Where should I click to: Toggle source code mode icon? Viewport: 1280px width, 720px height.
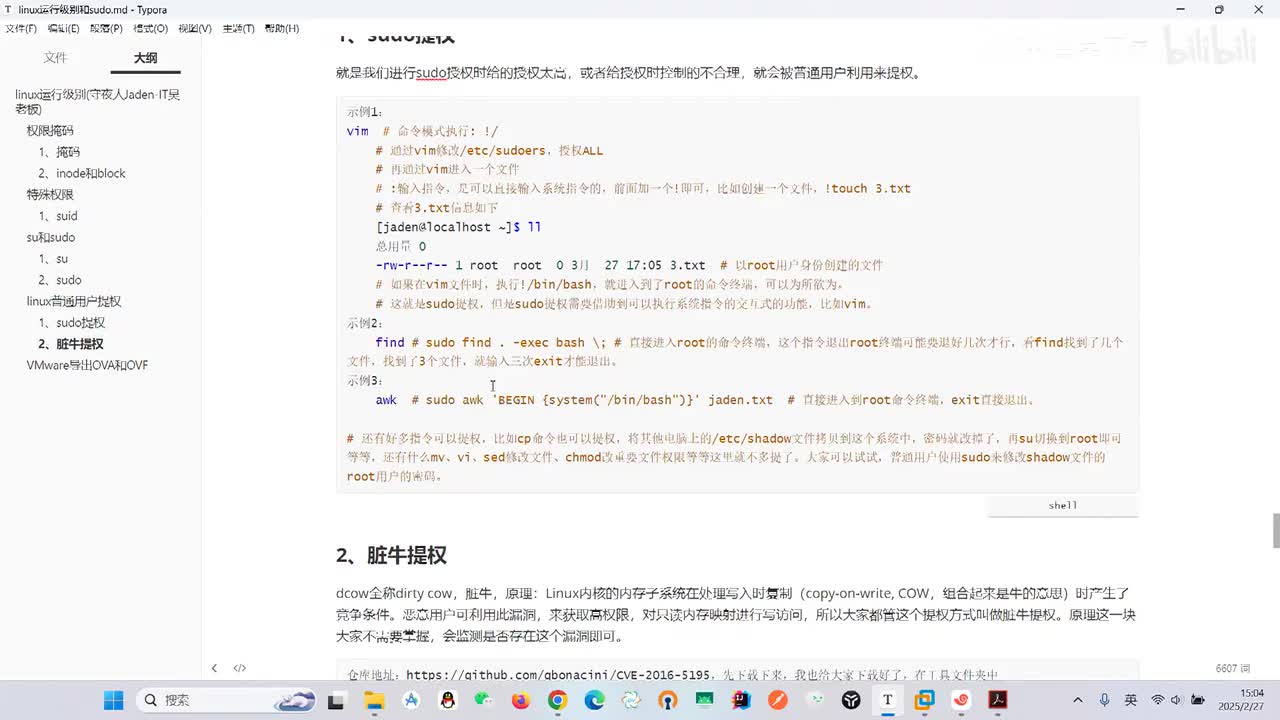(x=240, y=668)
